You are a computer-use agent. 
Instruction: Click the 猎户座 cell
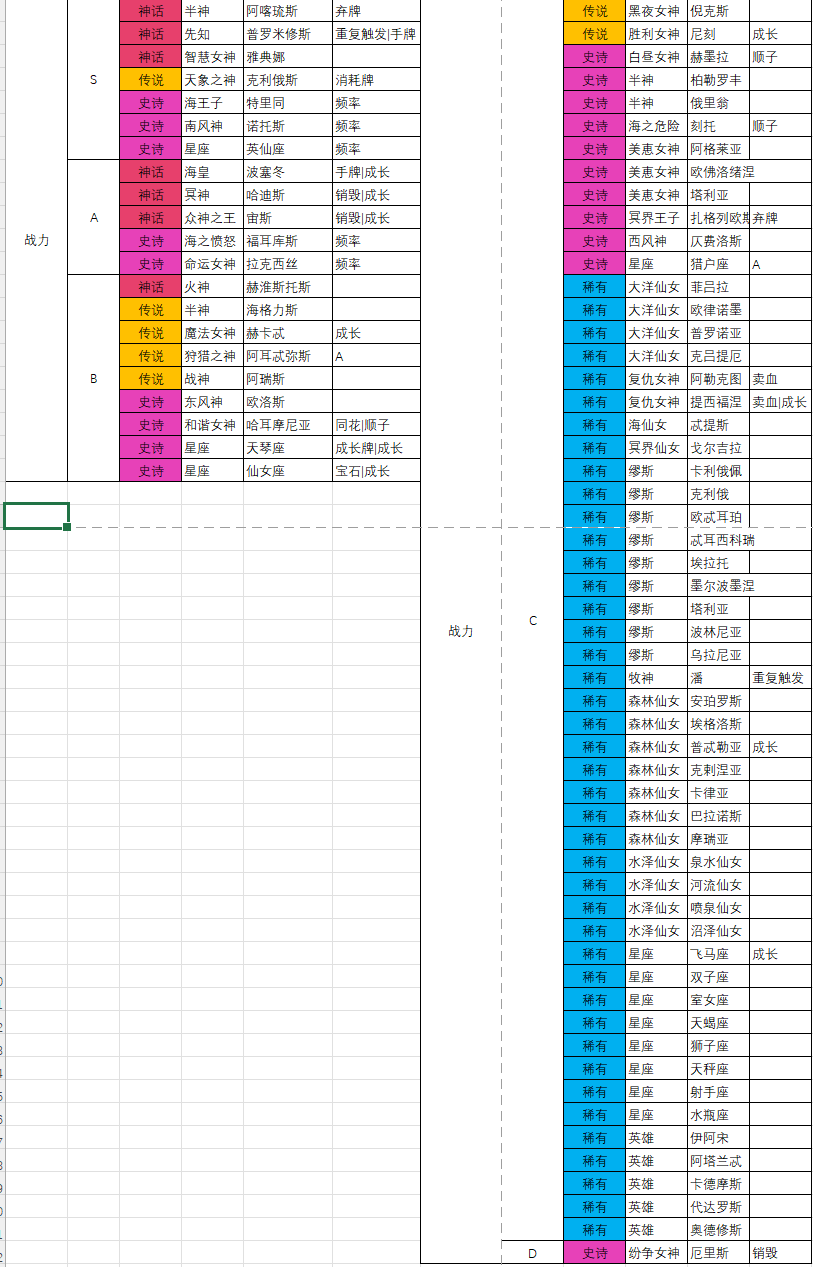click(718, 264)
